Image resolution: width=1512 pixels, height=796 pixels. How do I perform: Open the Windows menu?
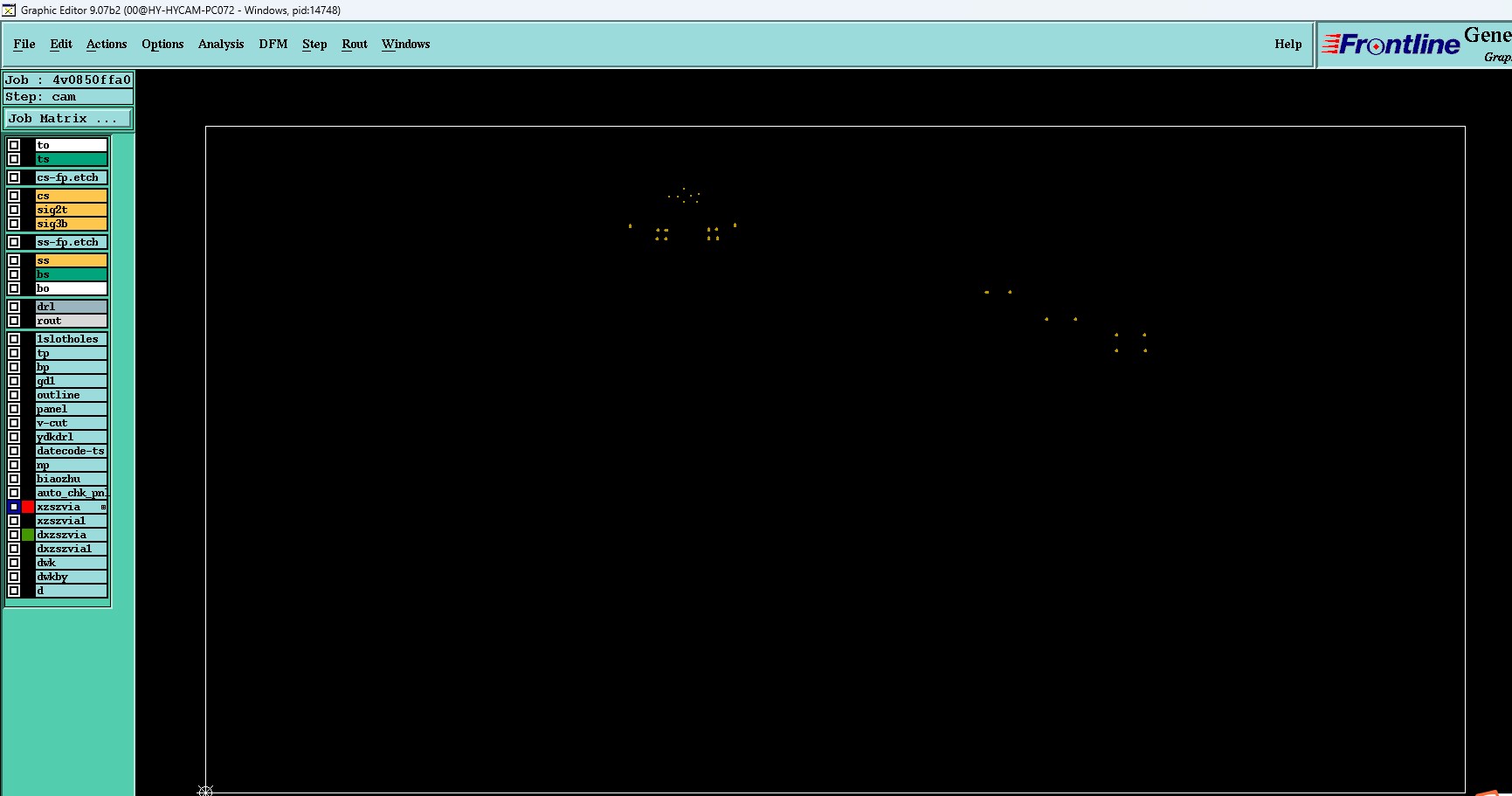pyautogui.click(x=406, y=44)
